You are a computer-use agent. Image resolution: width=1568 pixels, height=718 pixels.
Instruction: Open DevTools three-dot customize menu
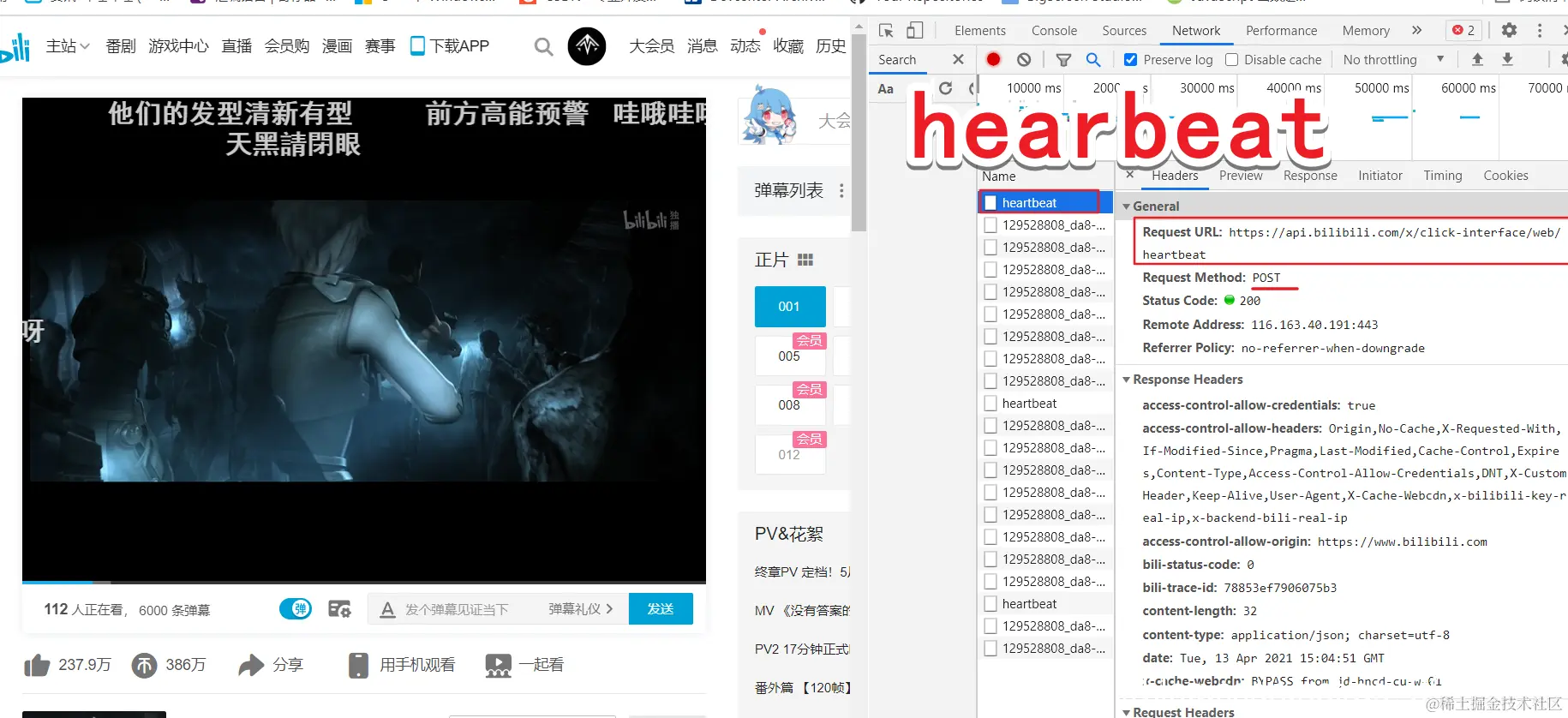pyautogui.click(x=1540, y=30)
